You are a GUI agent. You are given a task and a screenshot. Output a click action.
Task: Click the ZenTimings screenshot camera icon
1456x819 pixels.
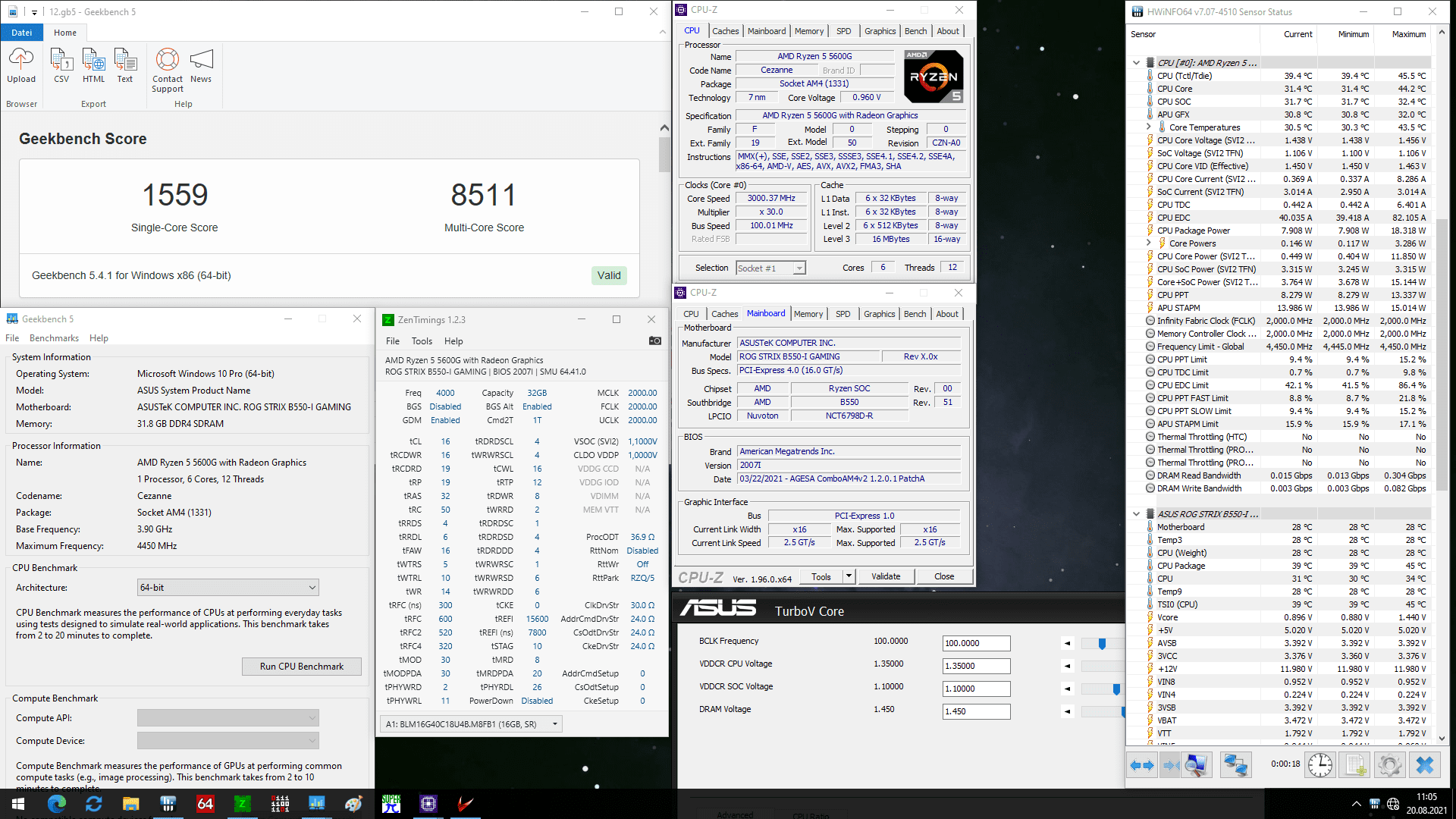[x=655, y=341]
